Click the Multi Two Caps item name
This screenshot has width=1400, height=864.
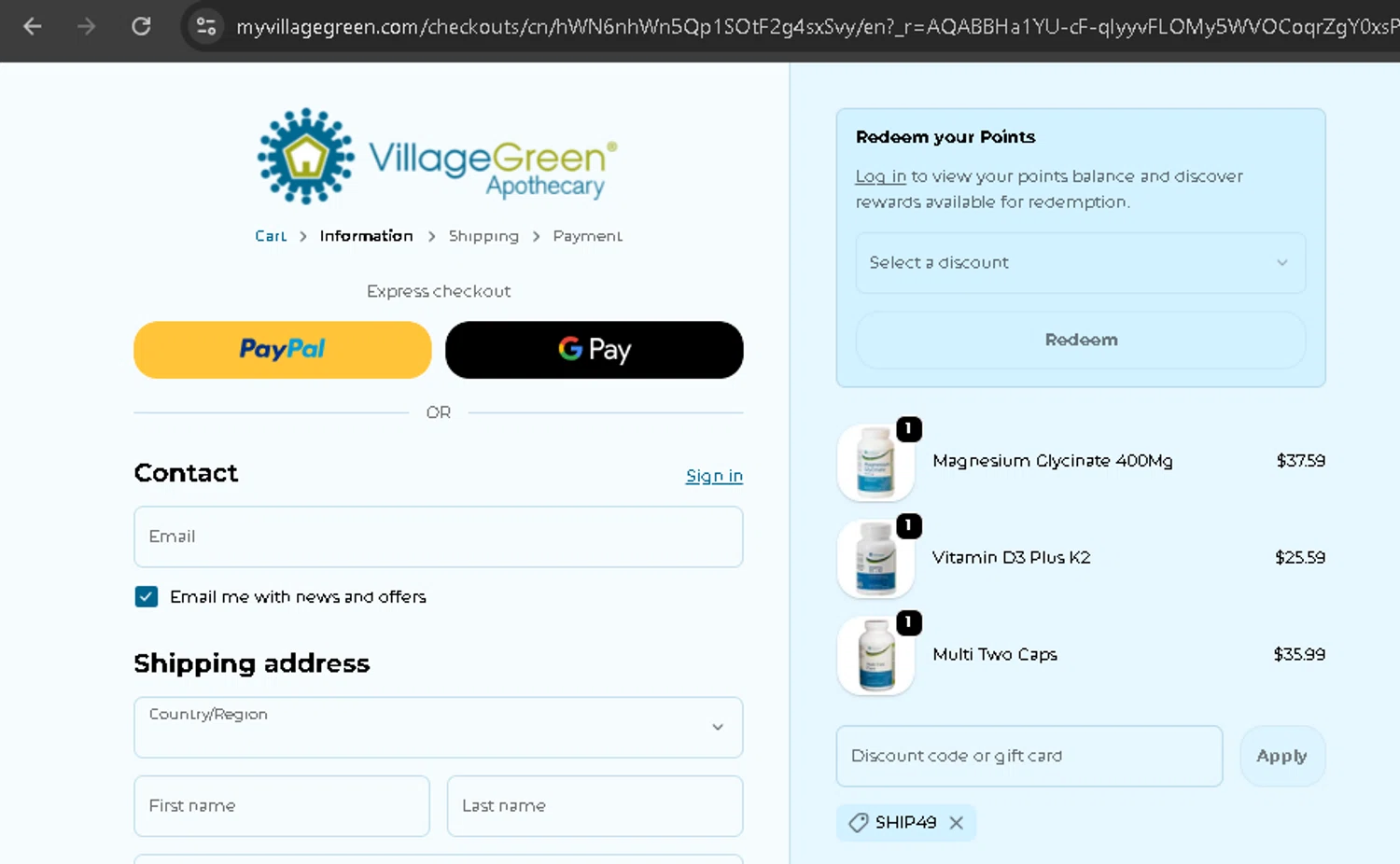(994, 655)
